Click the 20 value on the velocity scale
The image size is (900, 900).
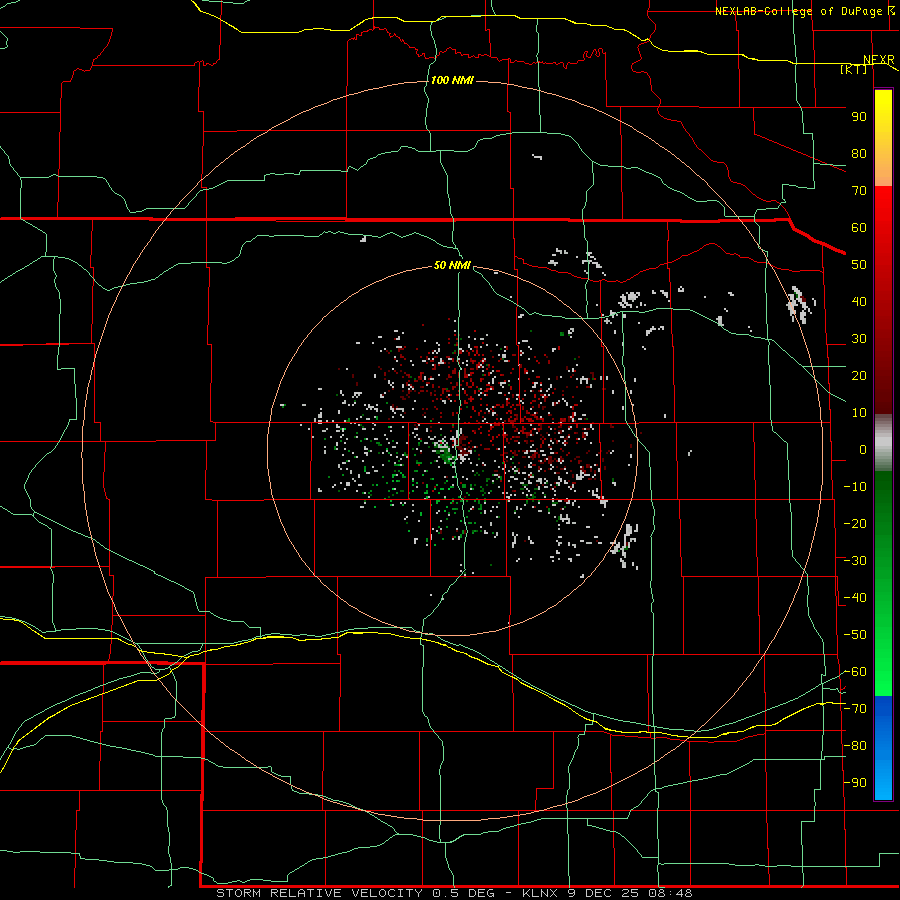click(859, 376)
